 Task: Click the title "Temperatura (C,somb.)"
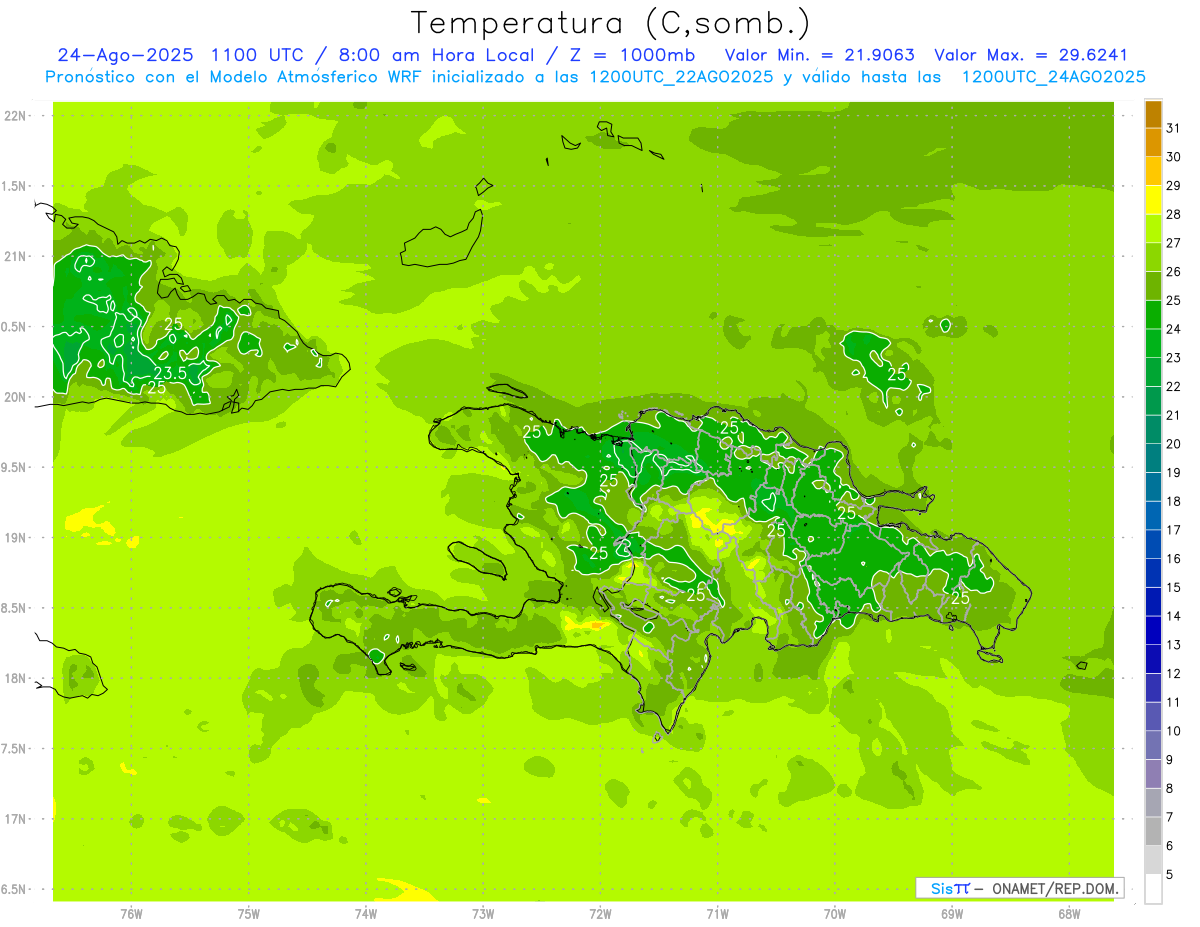[x=611, y=24]
